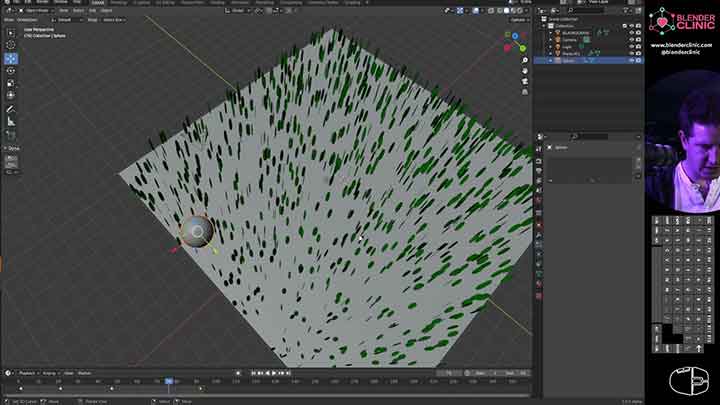Open the 3D viewport editor type icon
The width and height of the screenshot is (720, 405).
(x=9, y=11)
